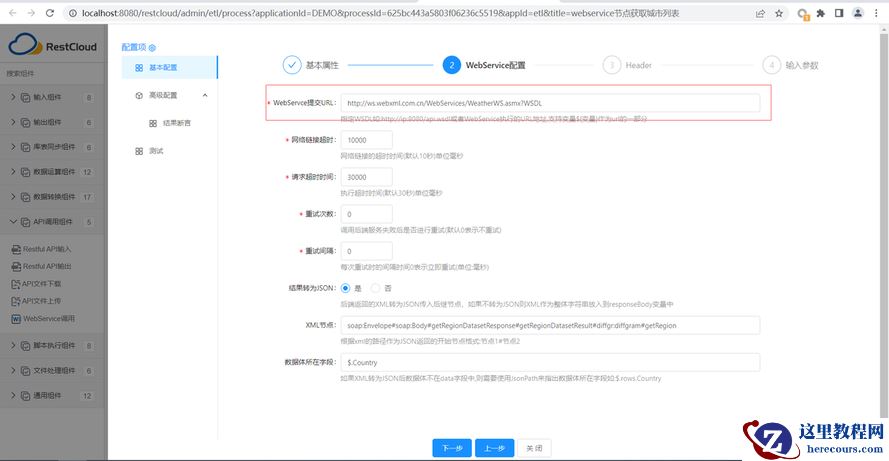Click the 搜索组件 search box
This screenshot has width=889, height=461.
click(53, 73)
